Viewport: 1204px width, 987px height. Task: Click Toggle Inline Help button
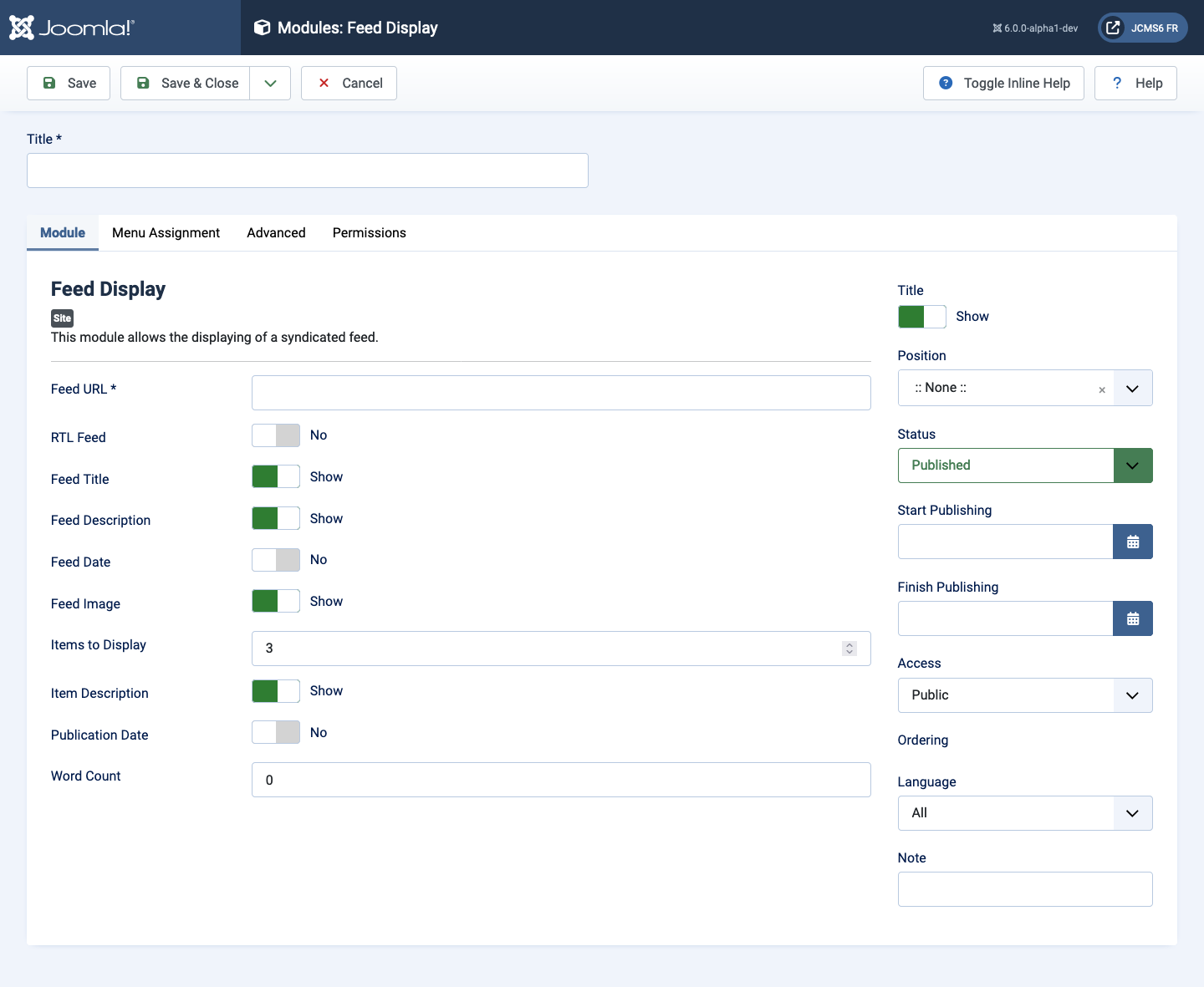tap(1003, 83)
